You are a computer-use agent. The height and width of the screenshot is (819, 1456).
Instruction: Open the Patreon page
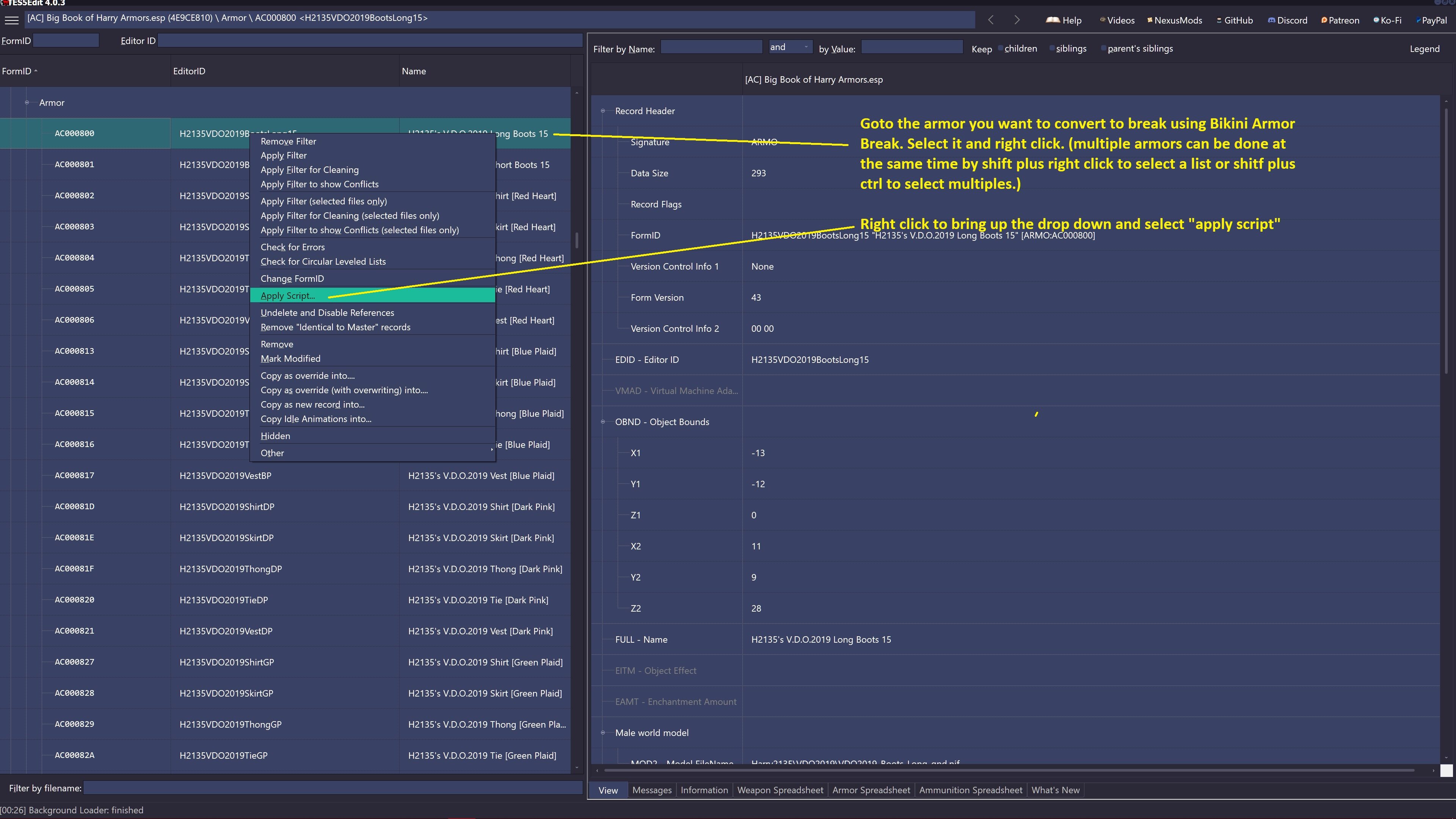click(x=1340, y=20)
